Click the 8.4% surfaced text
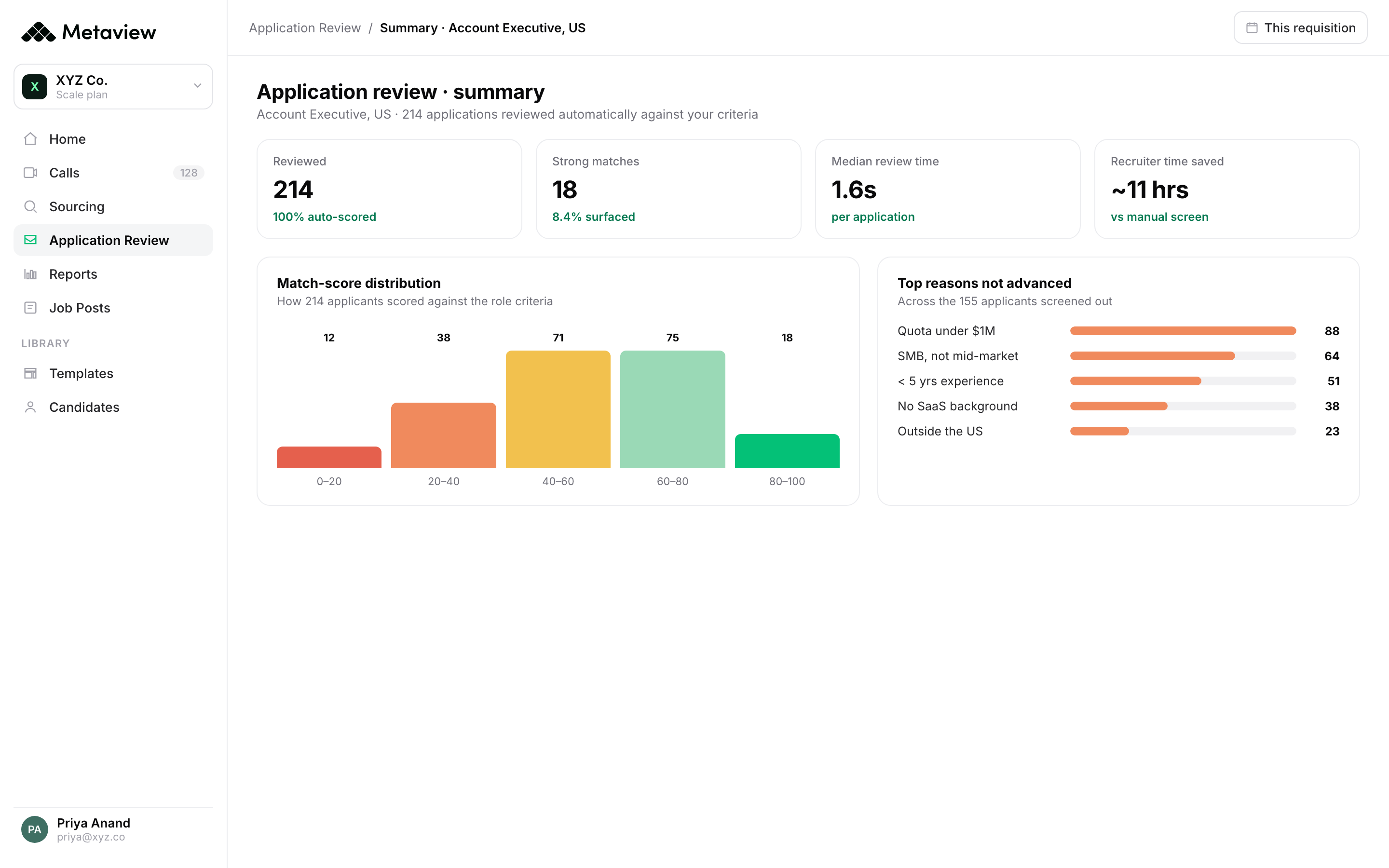1389x868 pixels. (x=594, y=217)
